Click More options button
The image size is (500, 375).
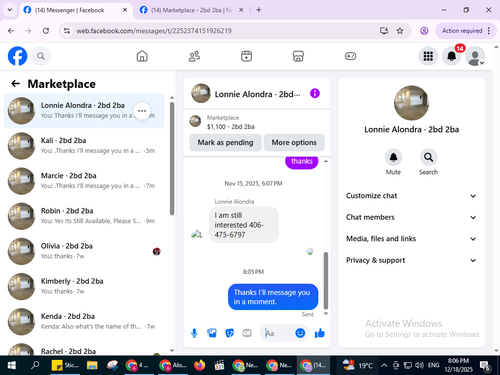(x=294, y=143)
